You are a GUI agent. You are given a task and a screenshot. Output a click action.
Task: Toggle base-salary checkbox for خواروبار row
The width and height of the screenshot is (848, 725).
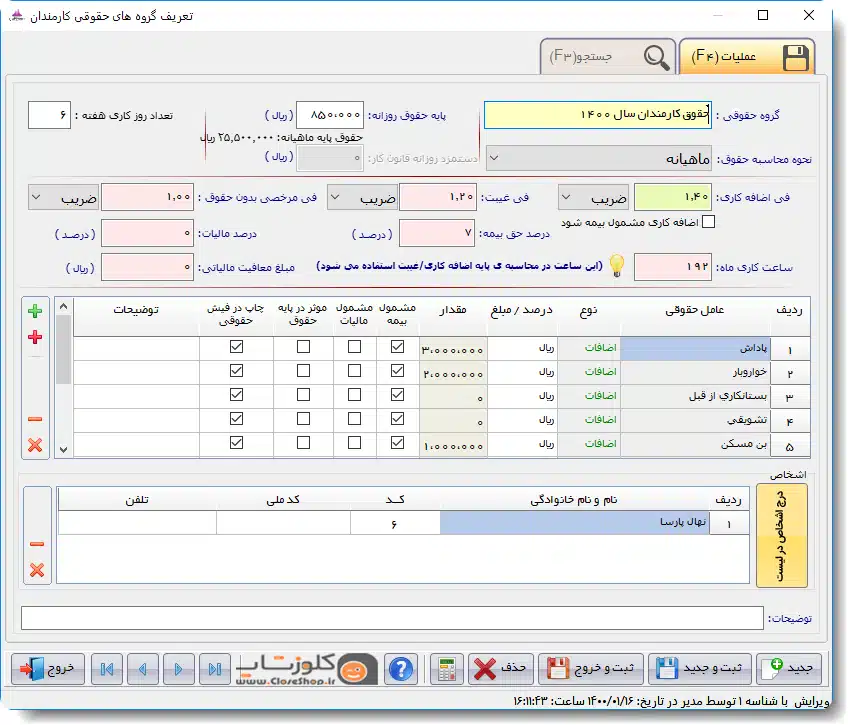[x=303, y=370]
